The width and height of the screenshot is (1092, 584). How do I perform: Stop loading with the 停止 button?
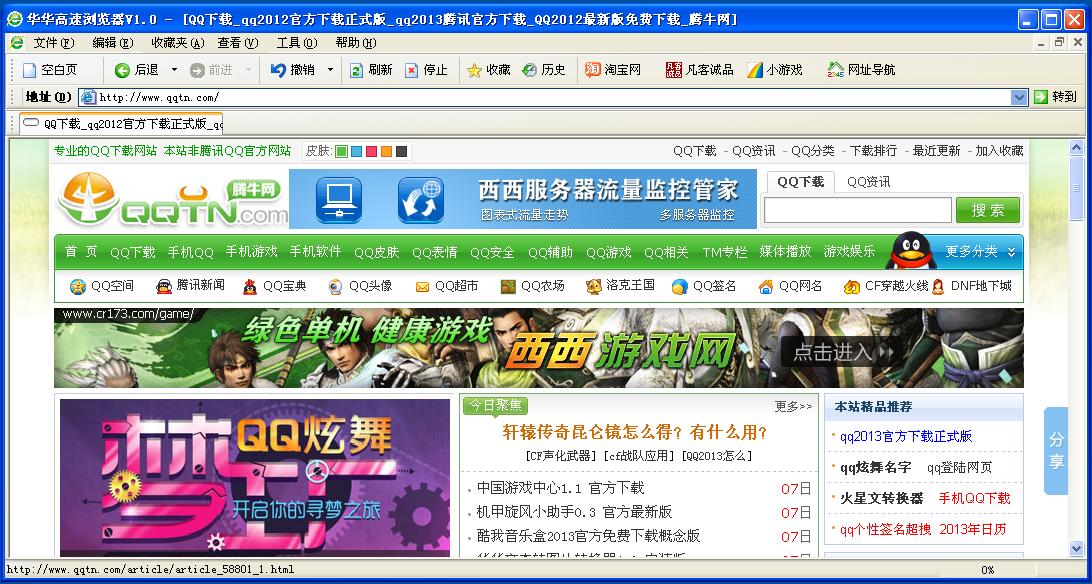pyautogui.click(x=426, y=70)
